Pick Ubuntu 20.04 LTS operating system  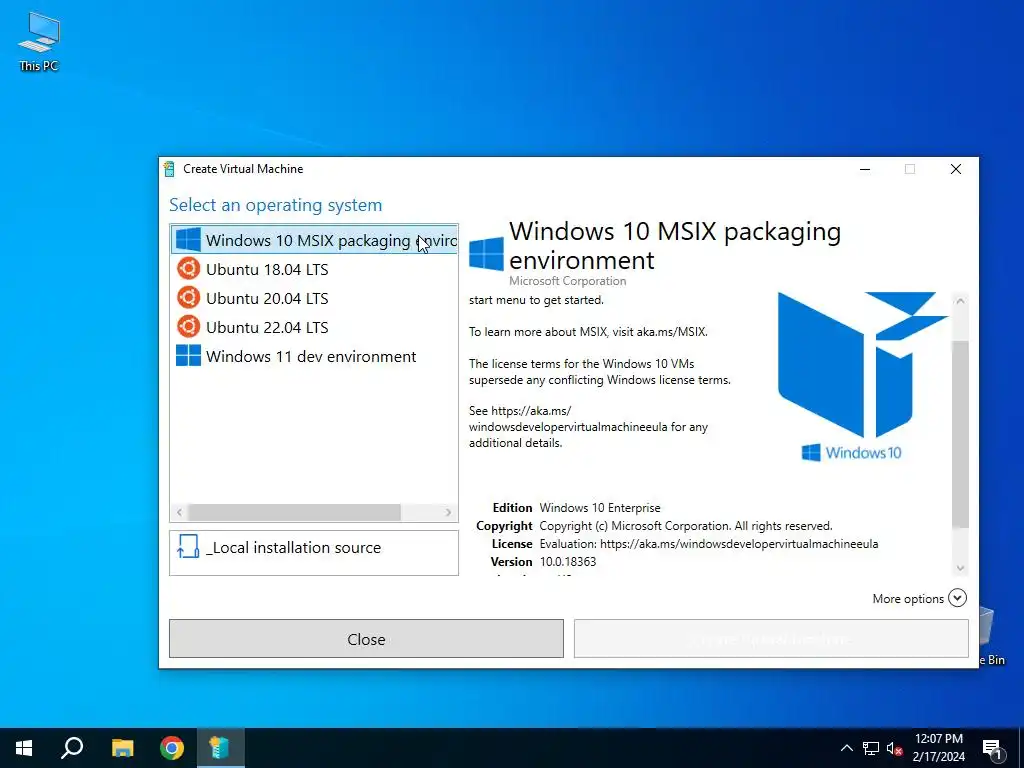pos(314,298)
